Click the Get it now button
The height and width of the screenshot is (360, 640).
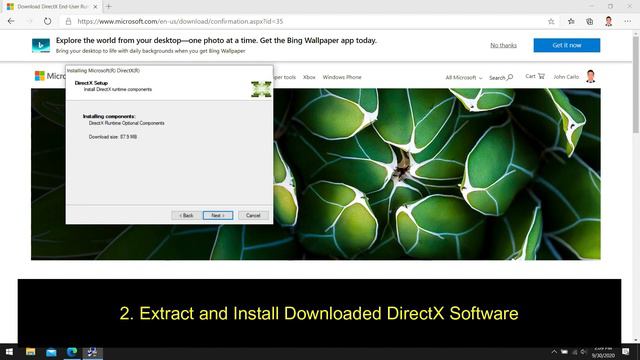coord(567,45)
